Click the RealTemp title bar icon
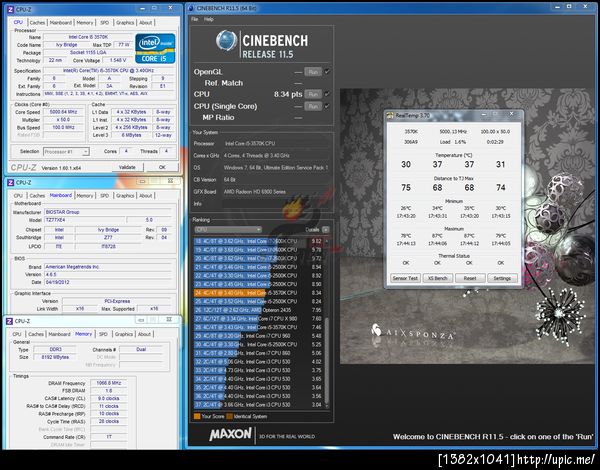The width and height of the screenshot is (600, 470). point(390,115)
